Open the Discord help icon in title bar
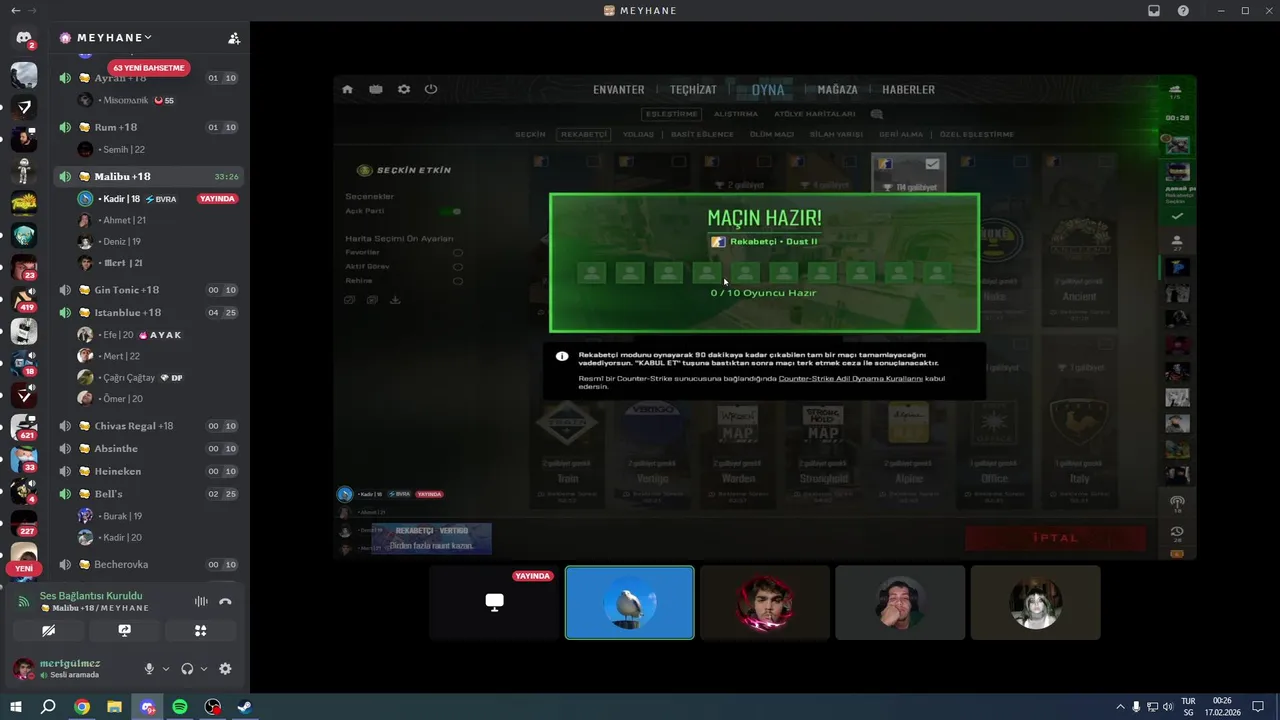Image resolution: width=1280 pixels, height=720 pixels. 1184,11
